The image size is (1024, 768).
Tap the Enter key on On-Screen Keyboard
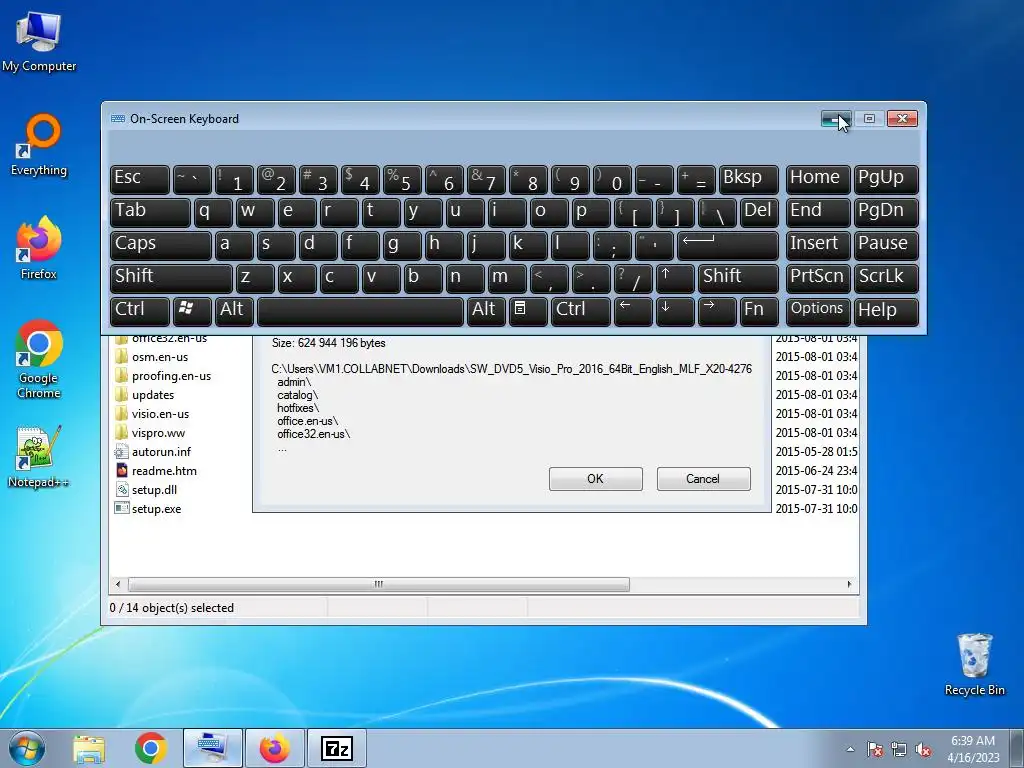[728, 246]
